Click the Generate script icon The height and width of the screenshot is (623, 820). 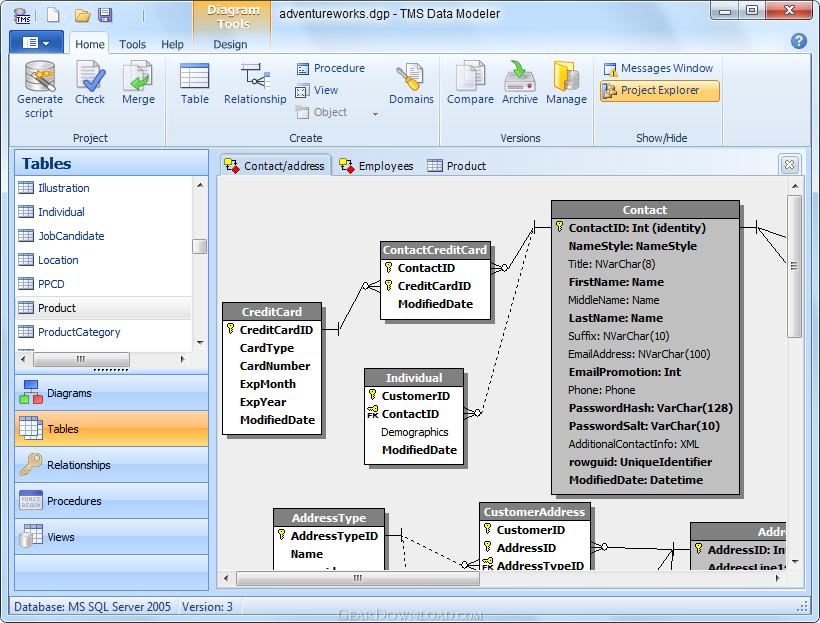pyautogui.click(x=40, y=77)
